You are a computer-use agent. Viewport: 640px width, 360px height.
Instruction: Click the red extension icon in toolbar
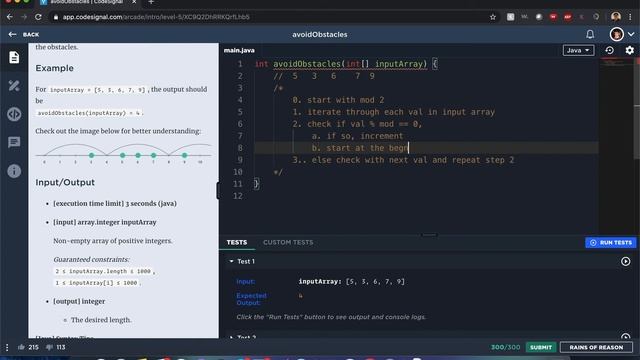553,17
